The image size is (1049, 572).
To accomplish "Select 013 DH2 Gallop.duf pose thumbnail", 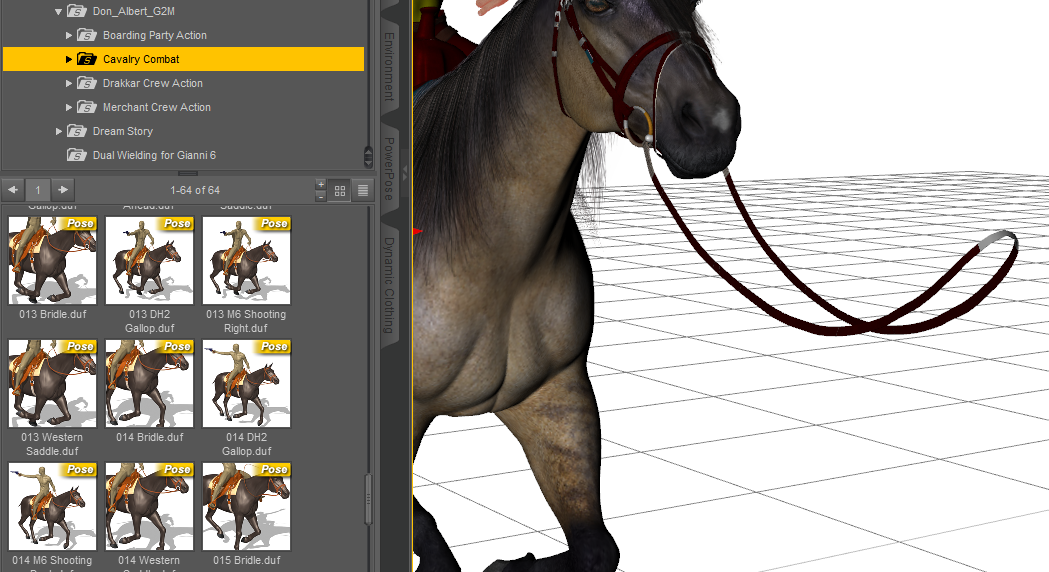I will pos(149,261).
